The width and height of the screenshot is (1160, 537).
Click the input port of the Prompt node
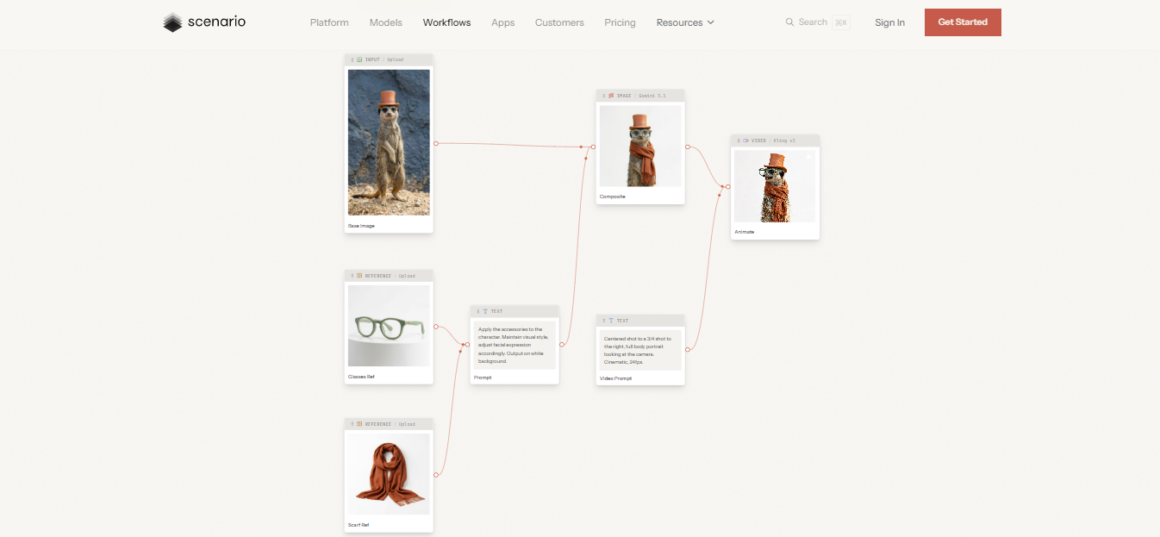(468, 345)
